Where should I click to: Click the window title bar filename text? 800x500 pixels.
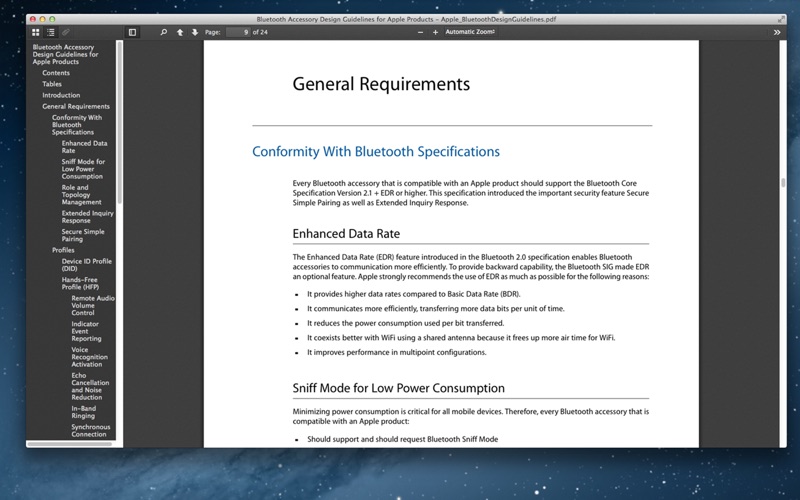tap(406, 19)
